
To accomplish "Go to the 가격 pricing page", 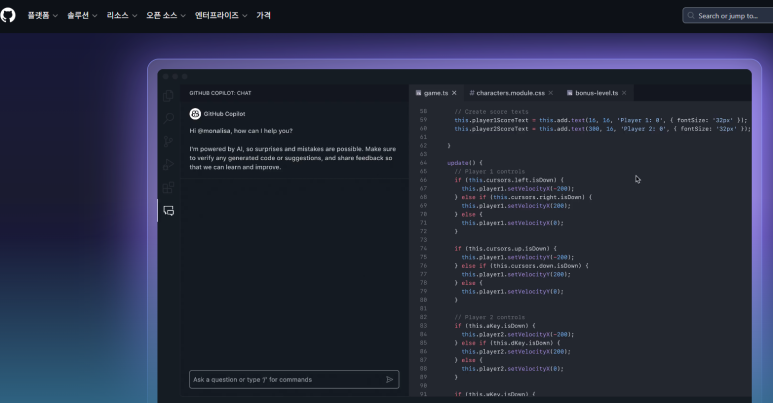I will point(263,15).
